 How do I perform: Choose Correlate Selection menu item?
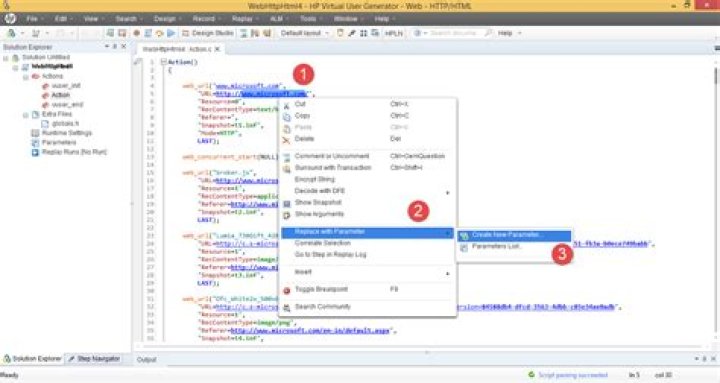(367, 243)
